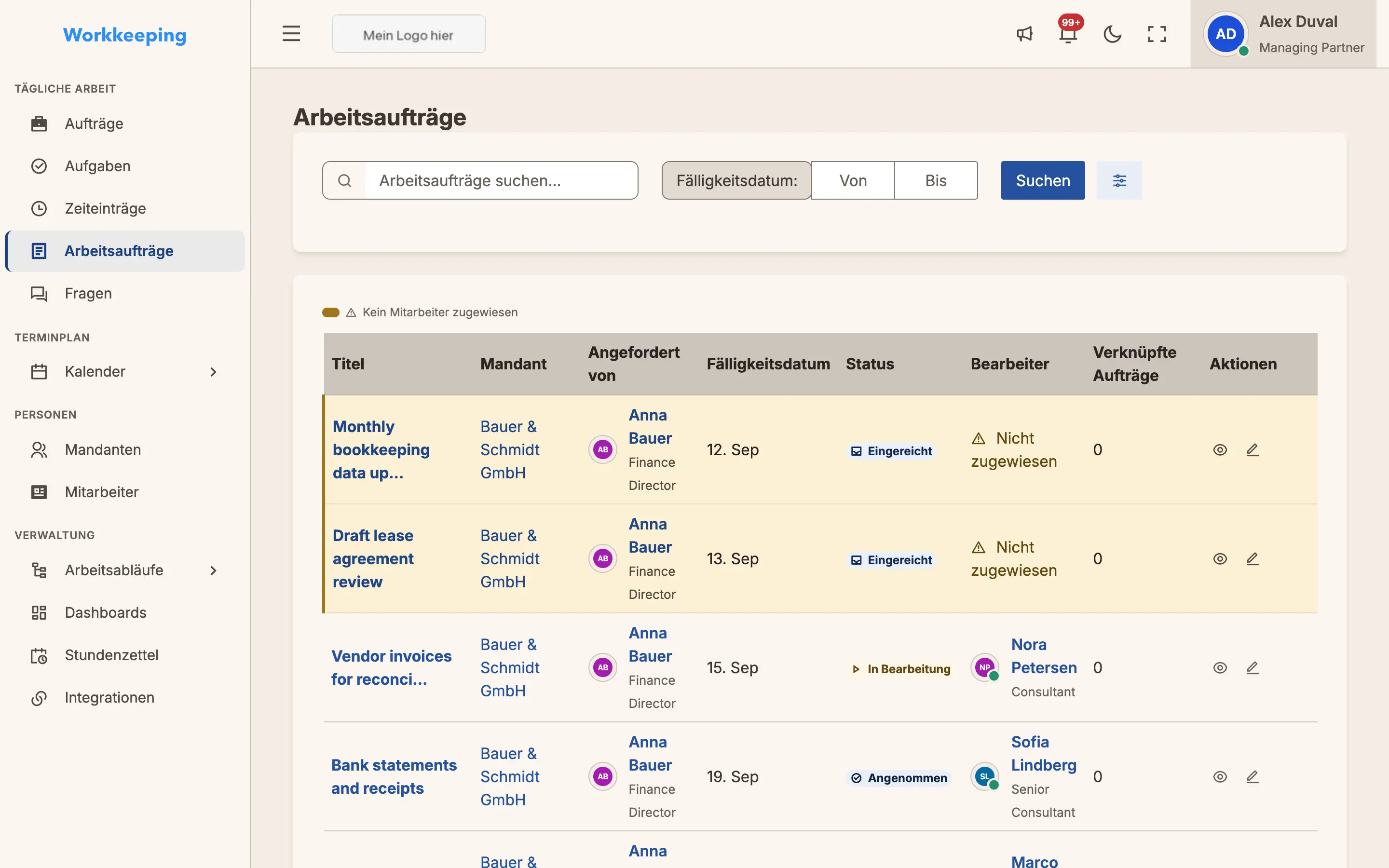Open the Bis date picker
The width and height of the screenshot is (1389, 868).
click(x=936, y=180)
